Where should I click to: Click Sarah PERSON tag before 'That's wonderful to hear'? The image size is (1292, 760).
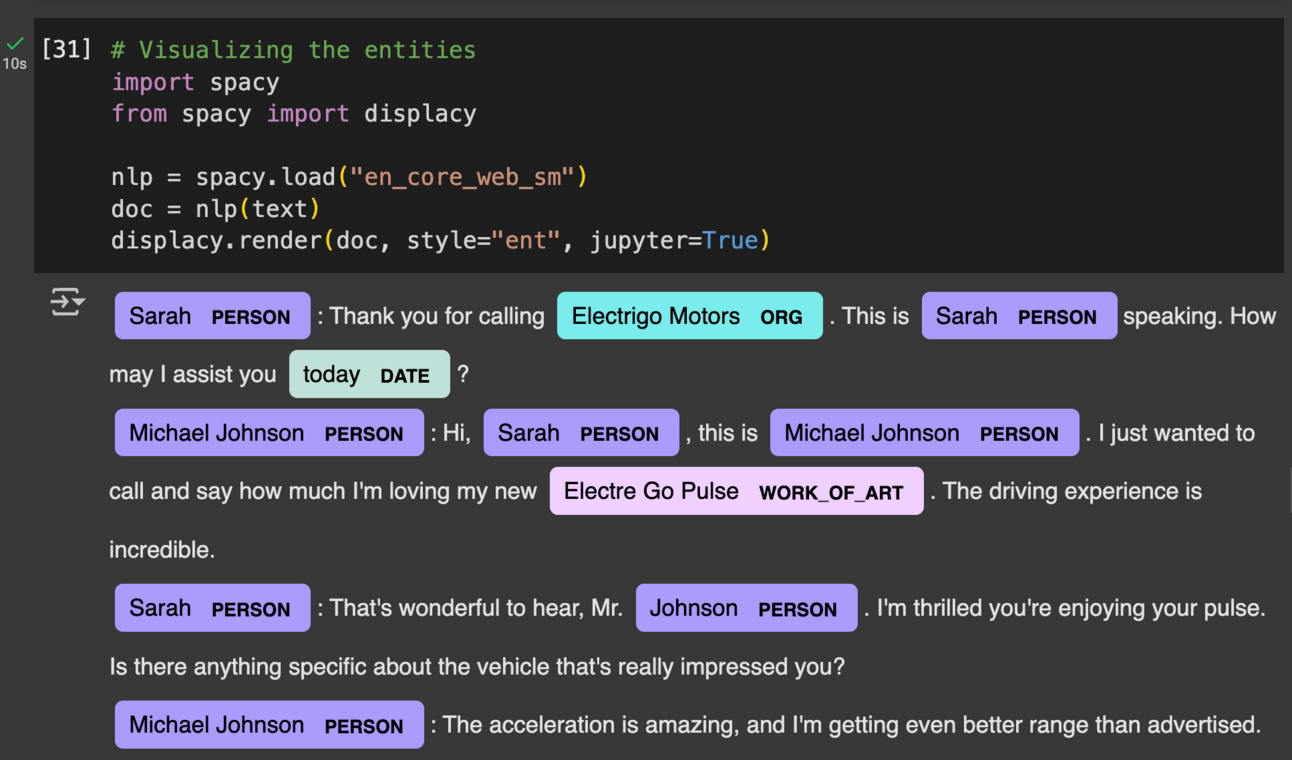(213, 608)
